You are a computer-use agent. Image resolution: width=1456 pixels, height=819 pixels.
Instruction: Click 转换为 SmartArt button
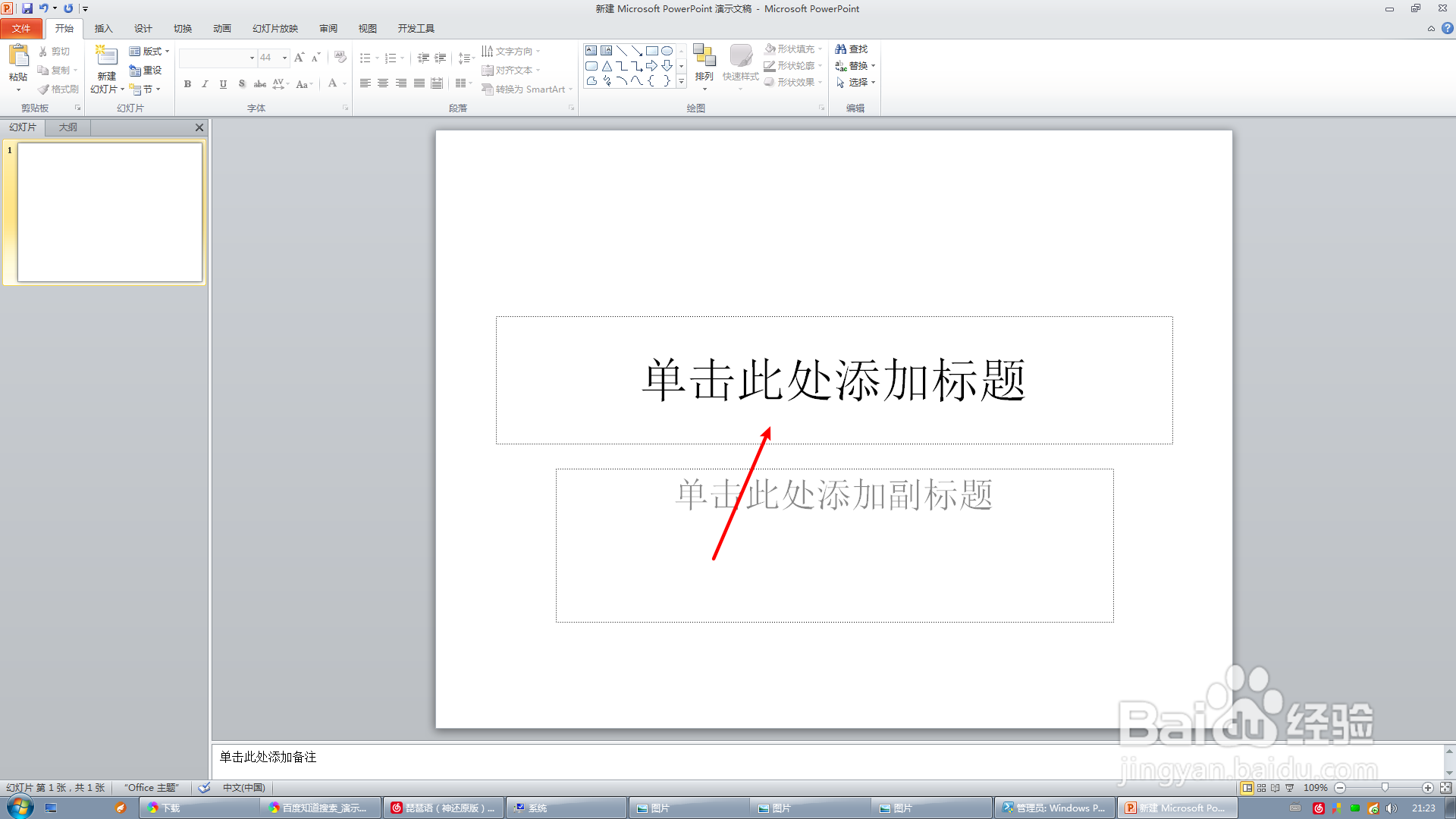[527, 89]
